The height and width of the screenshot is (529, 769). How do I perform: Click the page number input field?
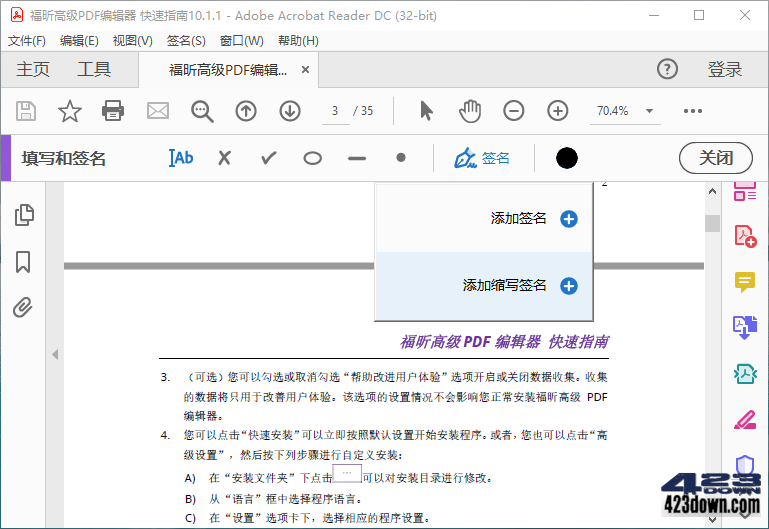click(336, 111)
